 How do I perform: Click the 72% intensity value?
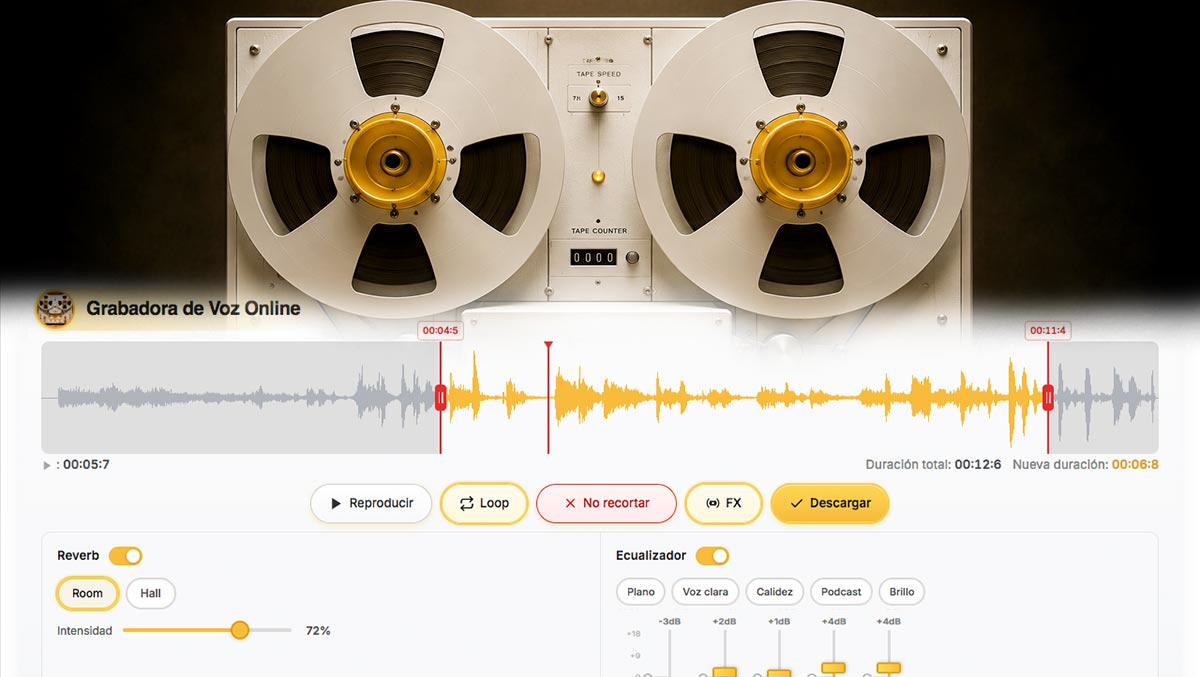coord(318,631)
